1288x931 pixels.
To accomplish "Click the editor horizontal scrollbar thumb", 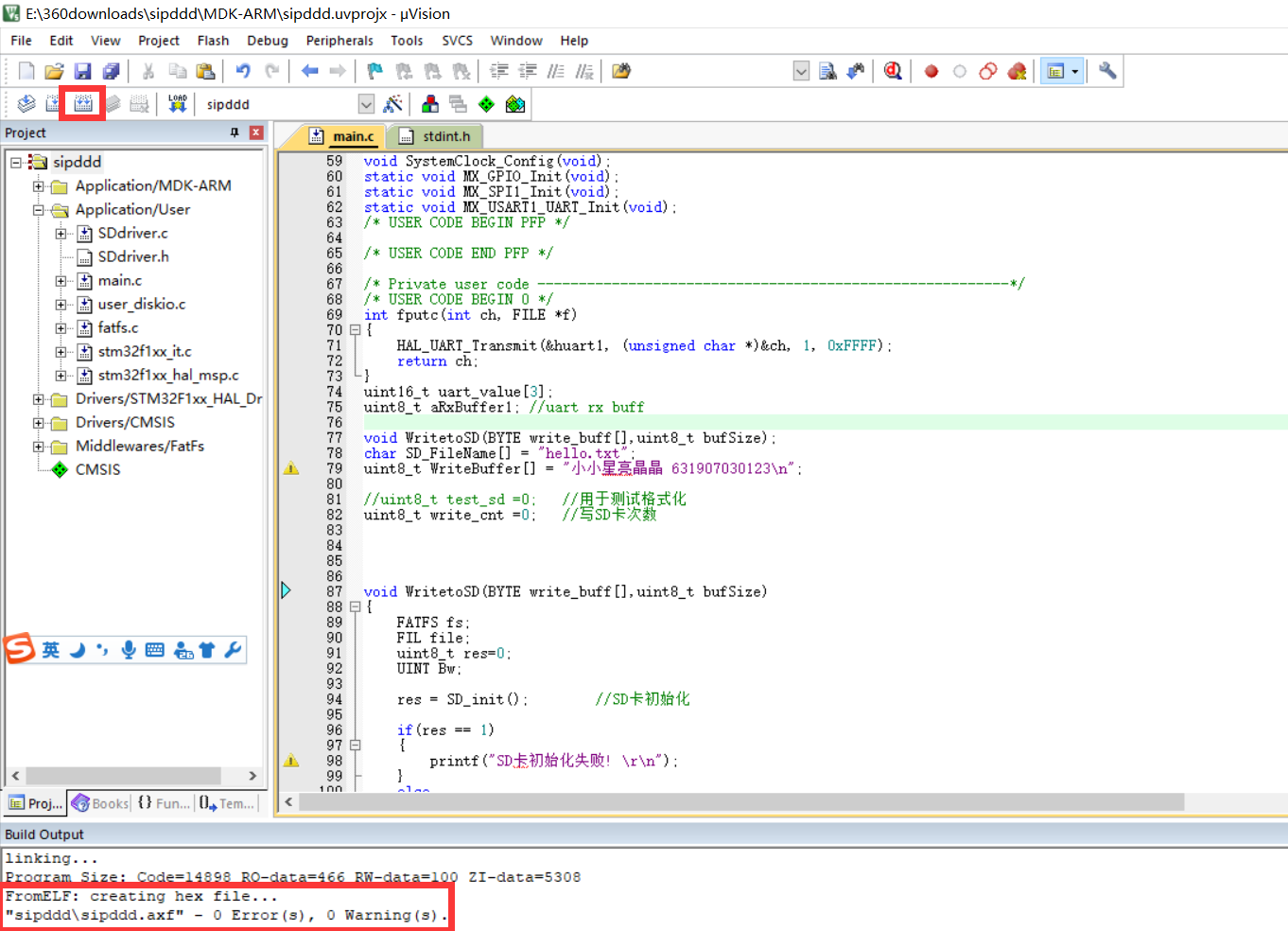I will pyautogui.click(x=741, y=802).
